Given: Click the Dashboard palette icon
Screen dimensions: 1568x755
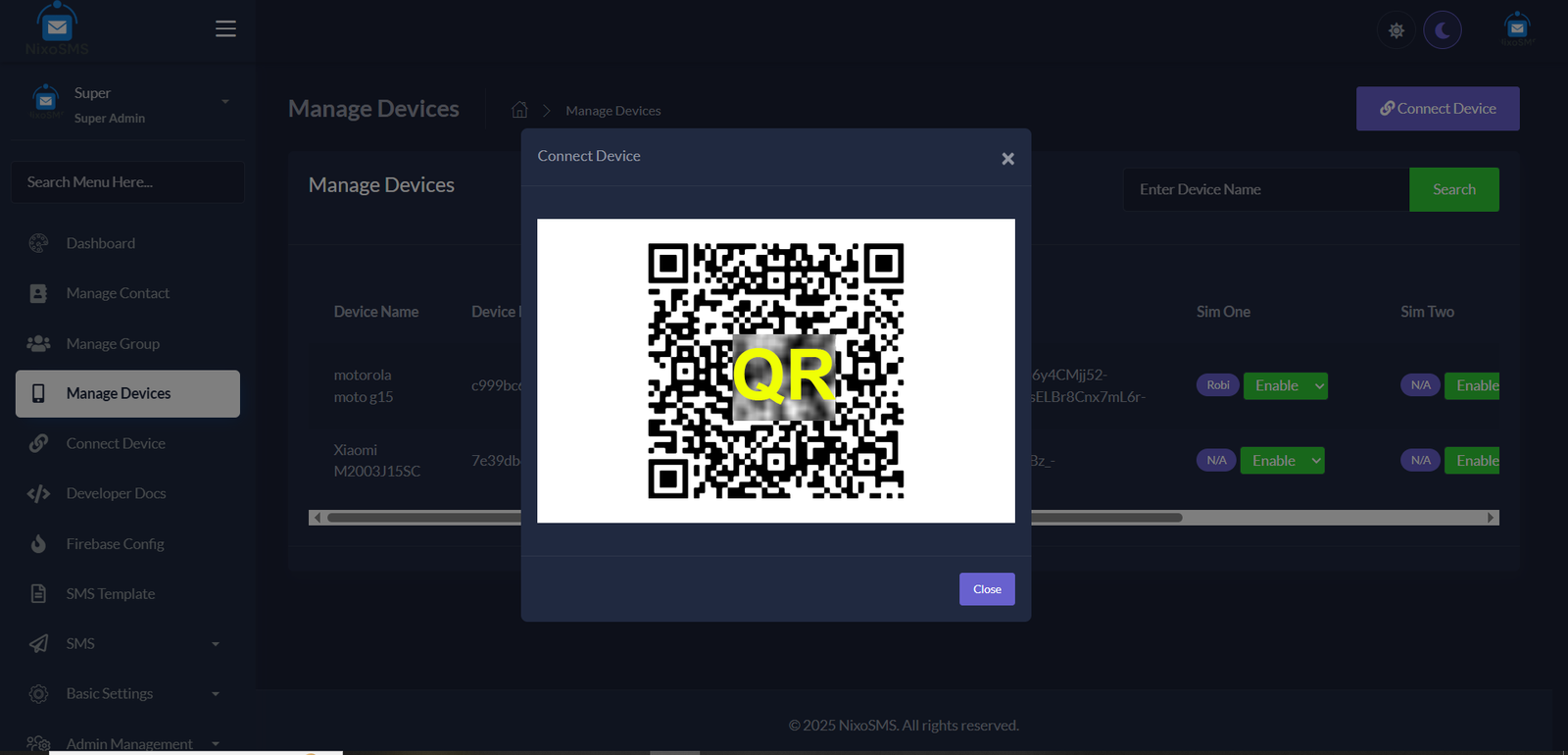Looking at the screenshot, I should (x=38, y=243).
